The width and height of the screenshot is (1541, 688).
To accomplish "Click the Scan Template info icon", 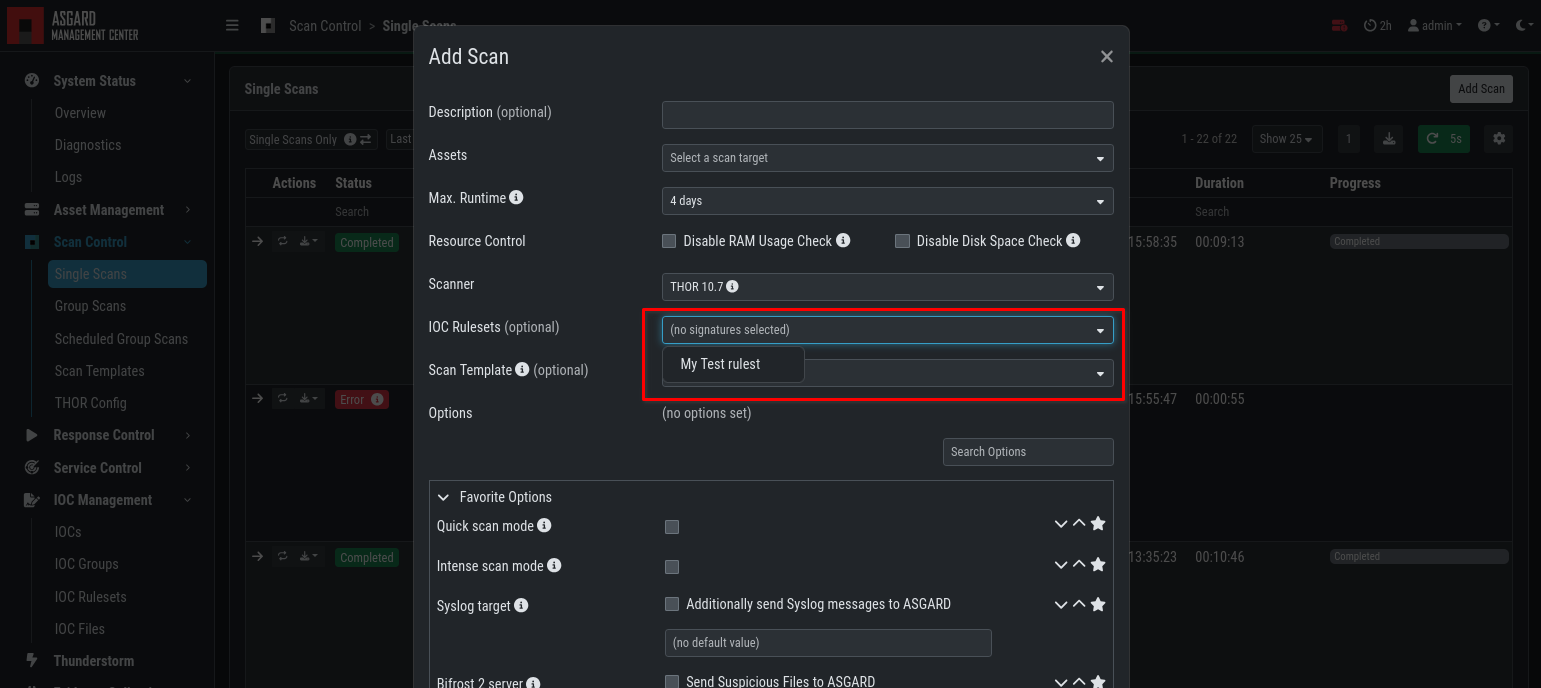I will tap(521, 369).
